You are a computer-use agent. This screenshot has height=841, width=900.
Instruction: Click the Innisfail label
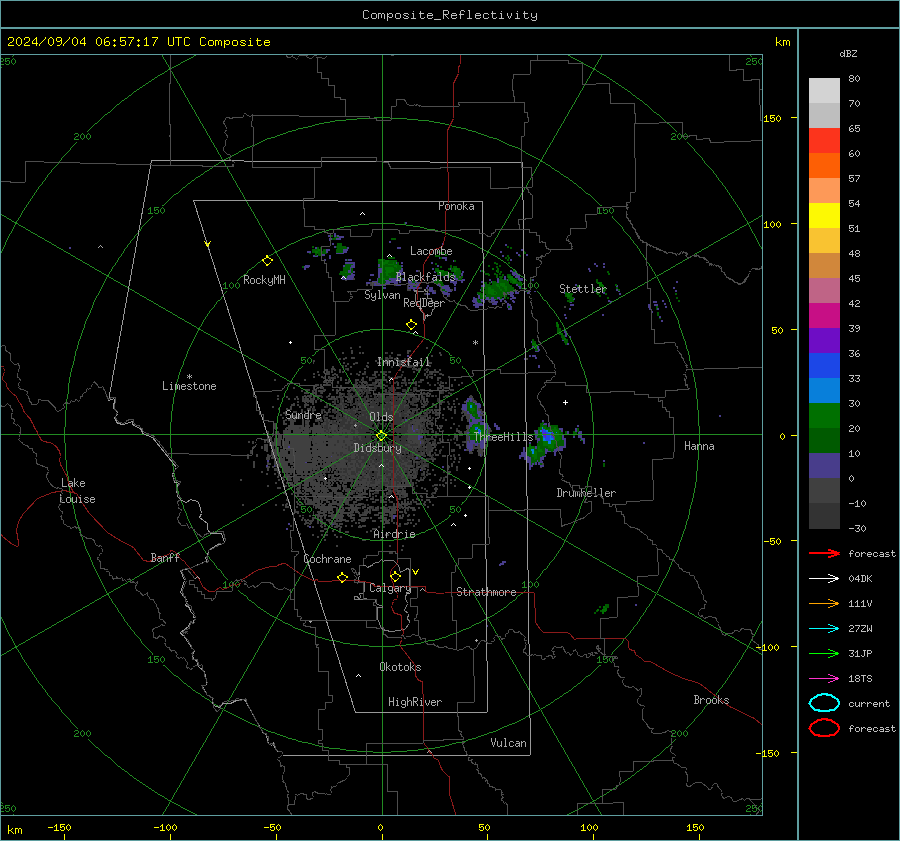(404, 362)
